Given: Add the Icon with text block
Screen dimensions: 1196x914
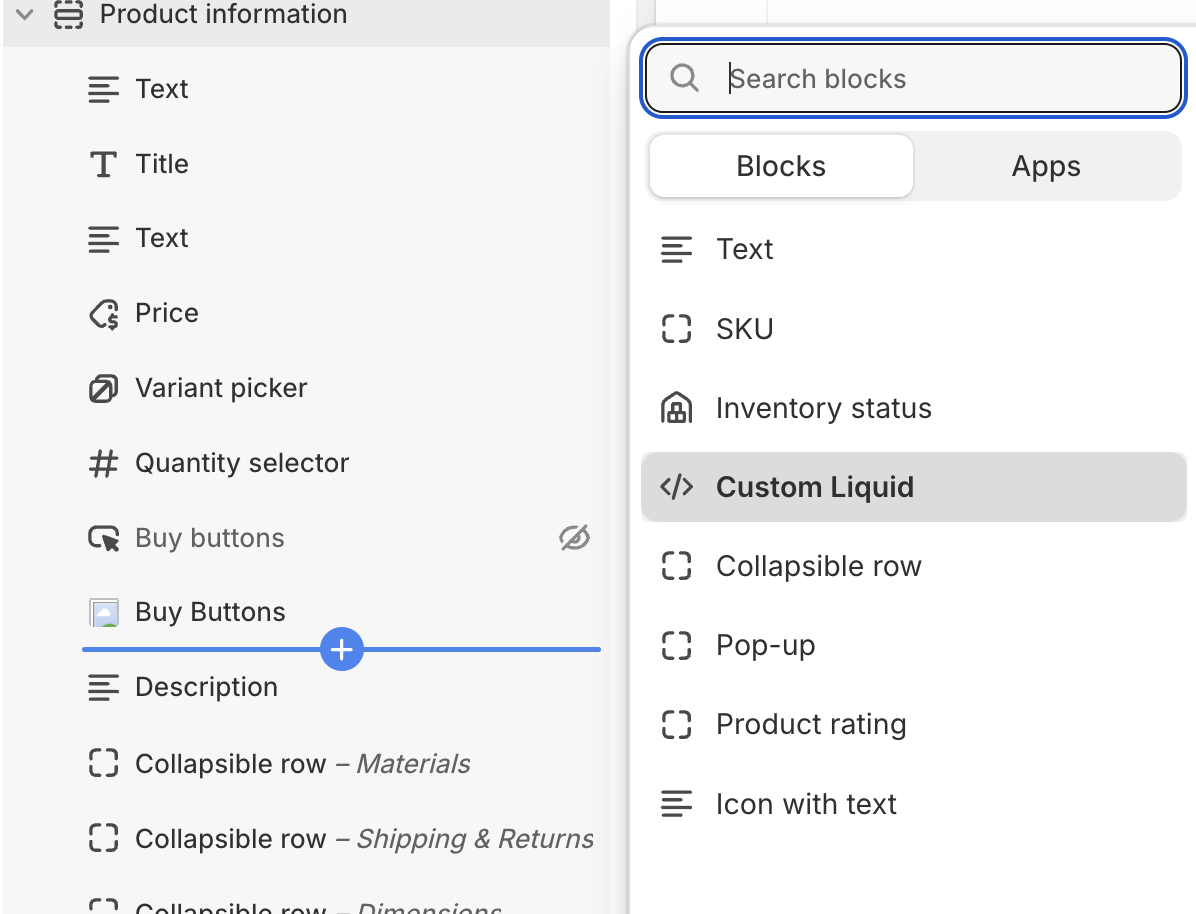Looking at the screenshot, I should (x=806, y=804).
